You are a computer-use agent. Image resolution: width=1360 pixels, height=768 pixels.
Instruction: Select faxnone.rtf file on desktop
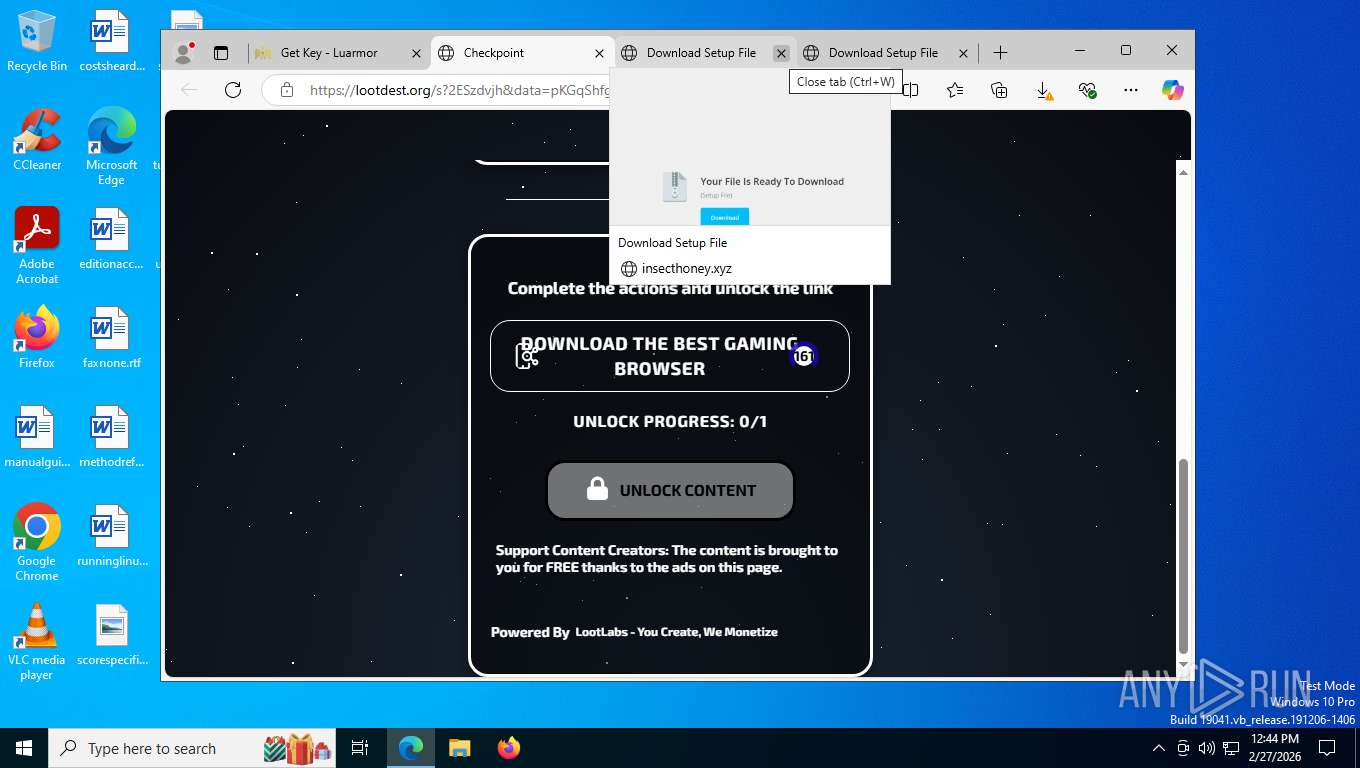click(x=111, y=338)
